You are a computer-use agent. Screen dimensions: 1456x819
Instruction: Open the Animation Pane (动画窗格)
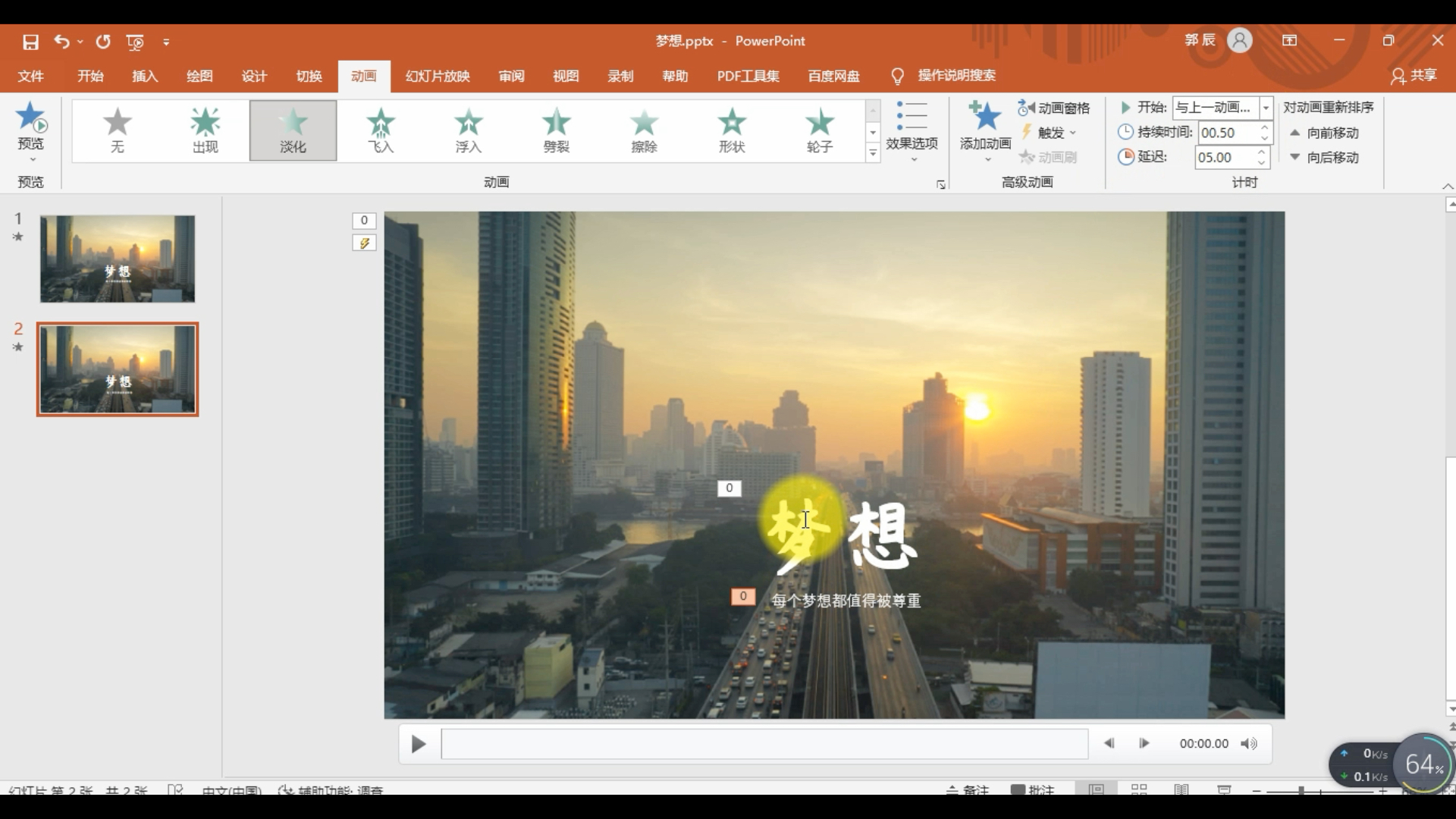click(1054, 108)
